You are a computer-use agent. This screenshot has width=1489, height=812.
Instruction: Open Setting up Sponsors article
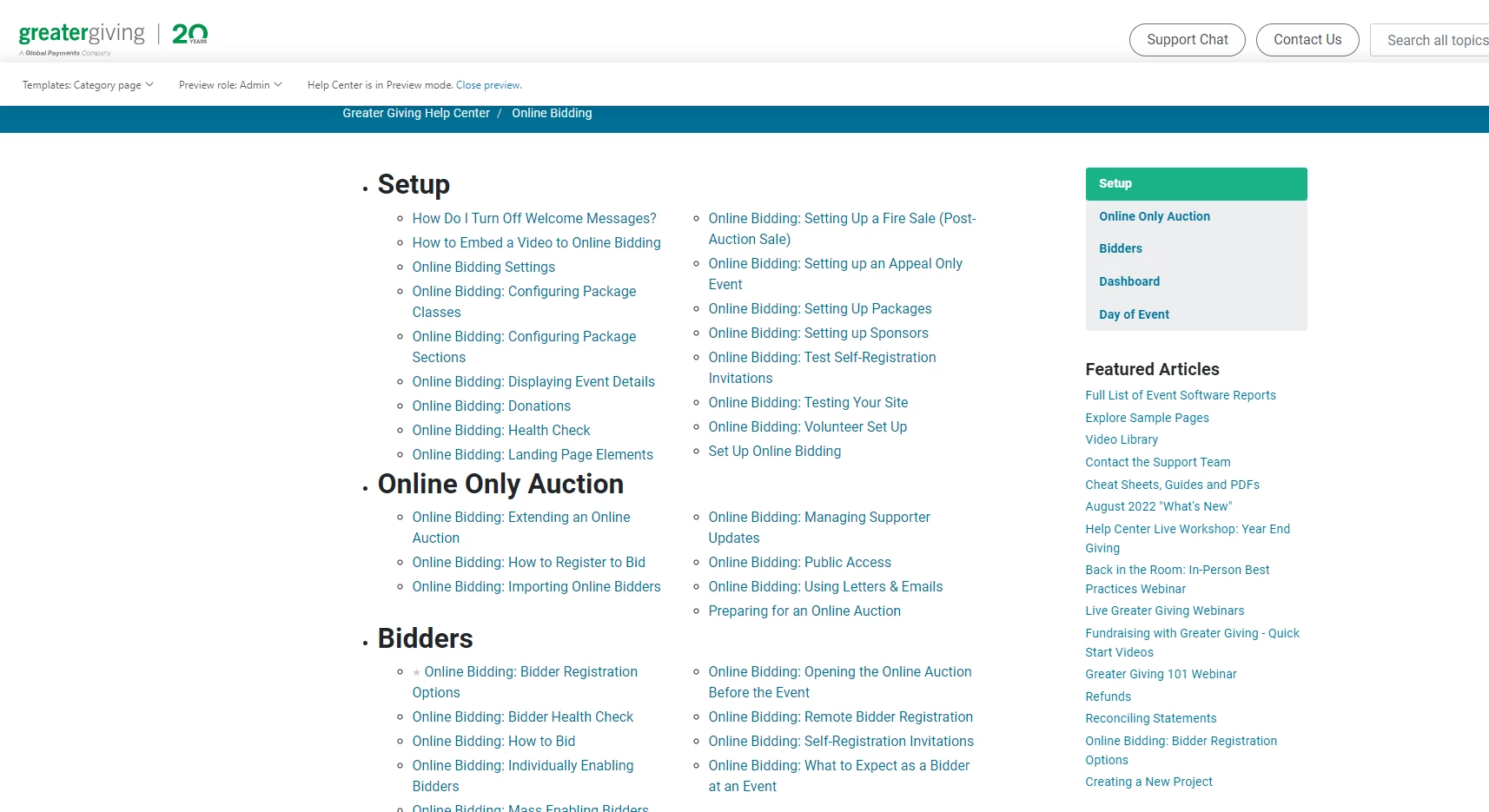click(x=818, y=333)
